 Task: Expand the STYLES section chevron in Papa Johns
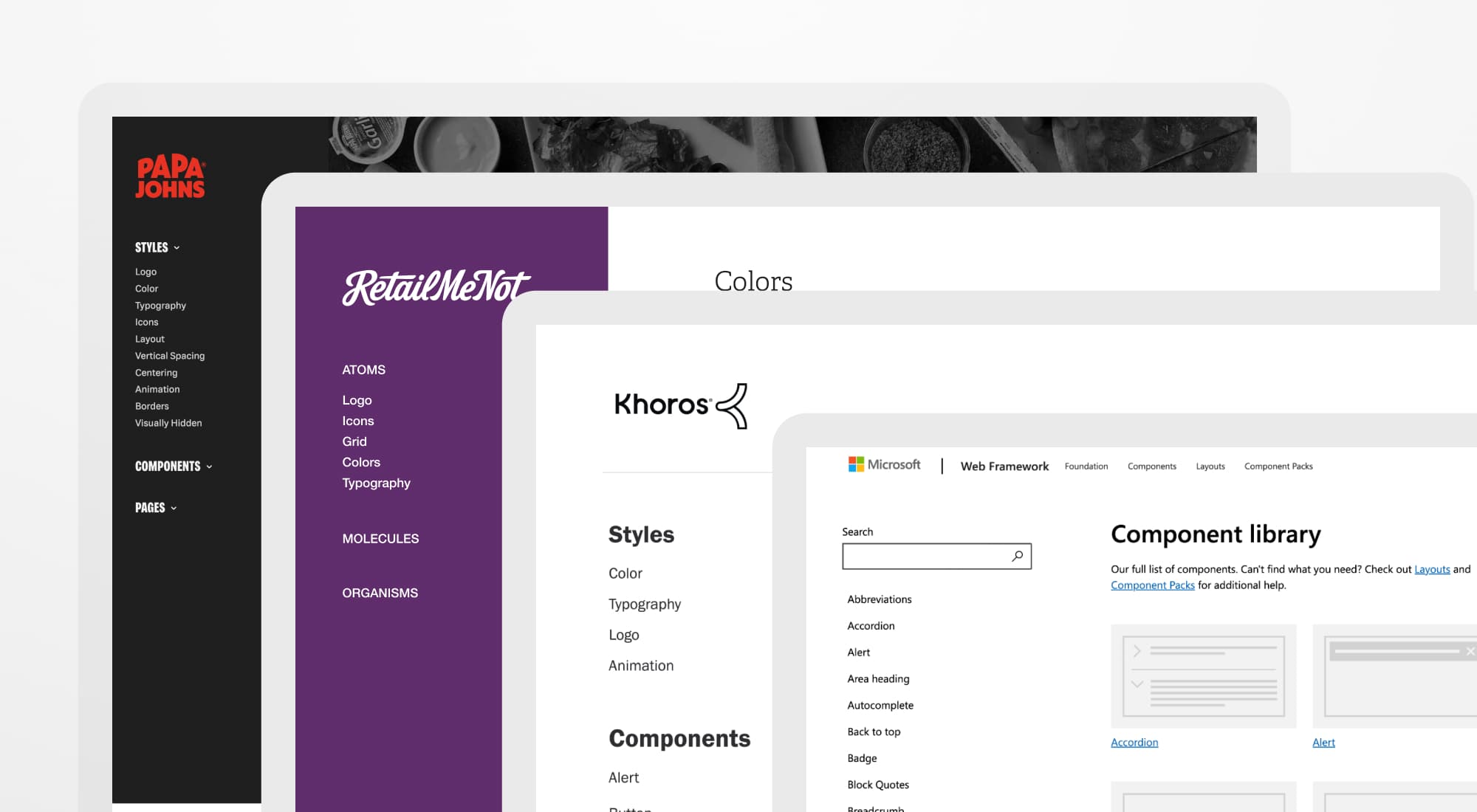click(177, 248)
